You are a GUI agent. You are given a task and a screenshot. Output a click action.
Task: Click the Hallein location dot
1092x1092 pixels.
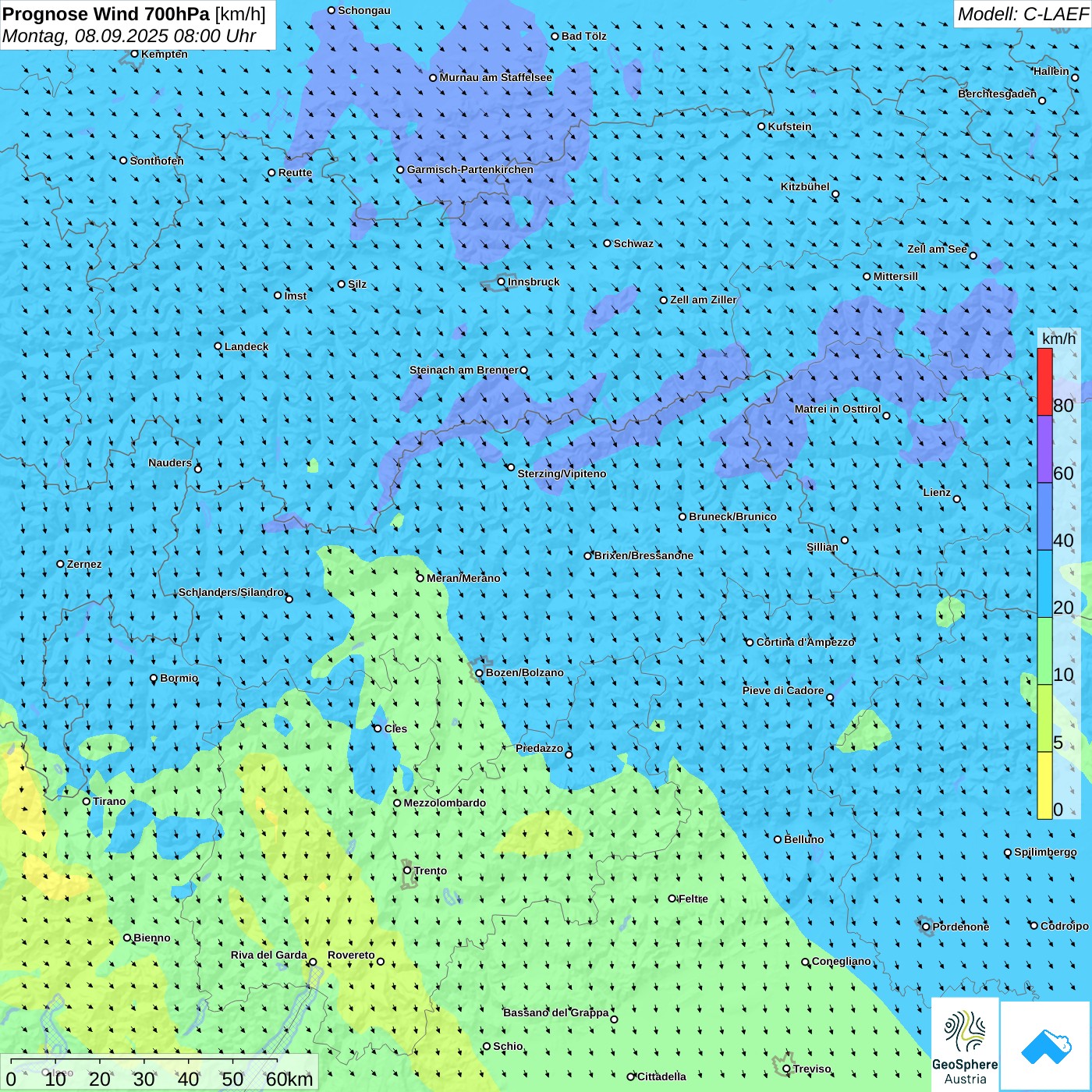pyautogui.click(x=1075, y=77)
